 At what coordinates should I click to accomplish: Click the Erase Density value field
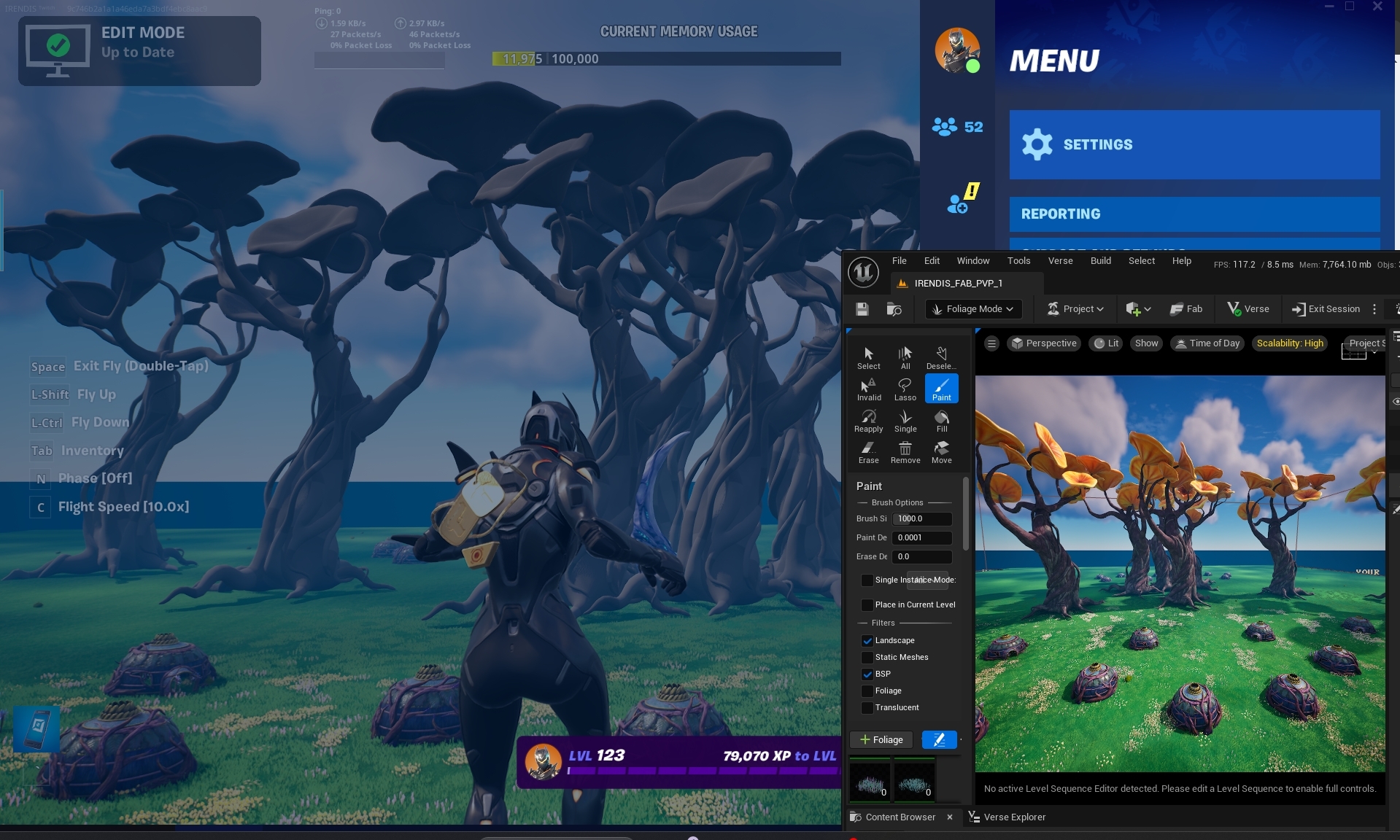(x=922, y=557)
